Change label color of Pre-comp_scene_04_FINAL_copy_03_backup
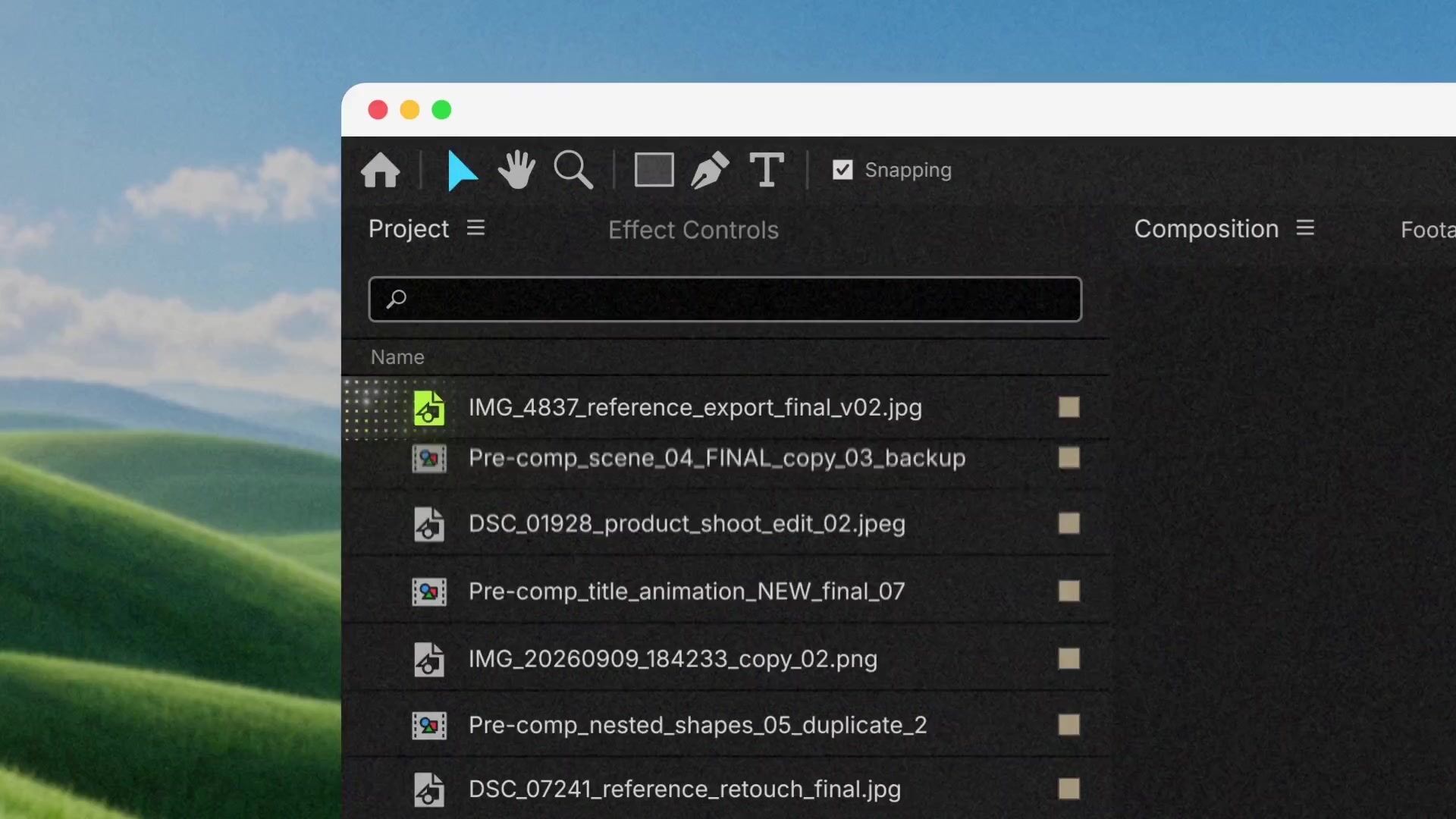This screenshot has width=1456, height=819. pyautogui.click(x=1069, y=458)
